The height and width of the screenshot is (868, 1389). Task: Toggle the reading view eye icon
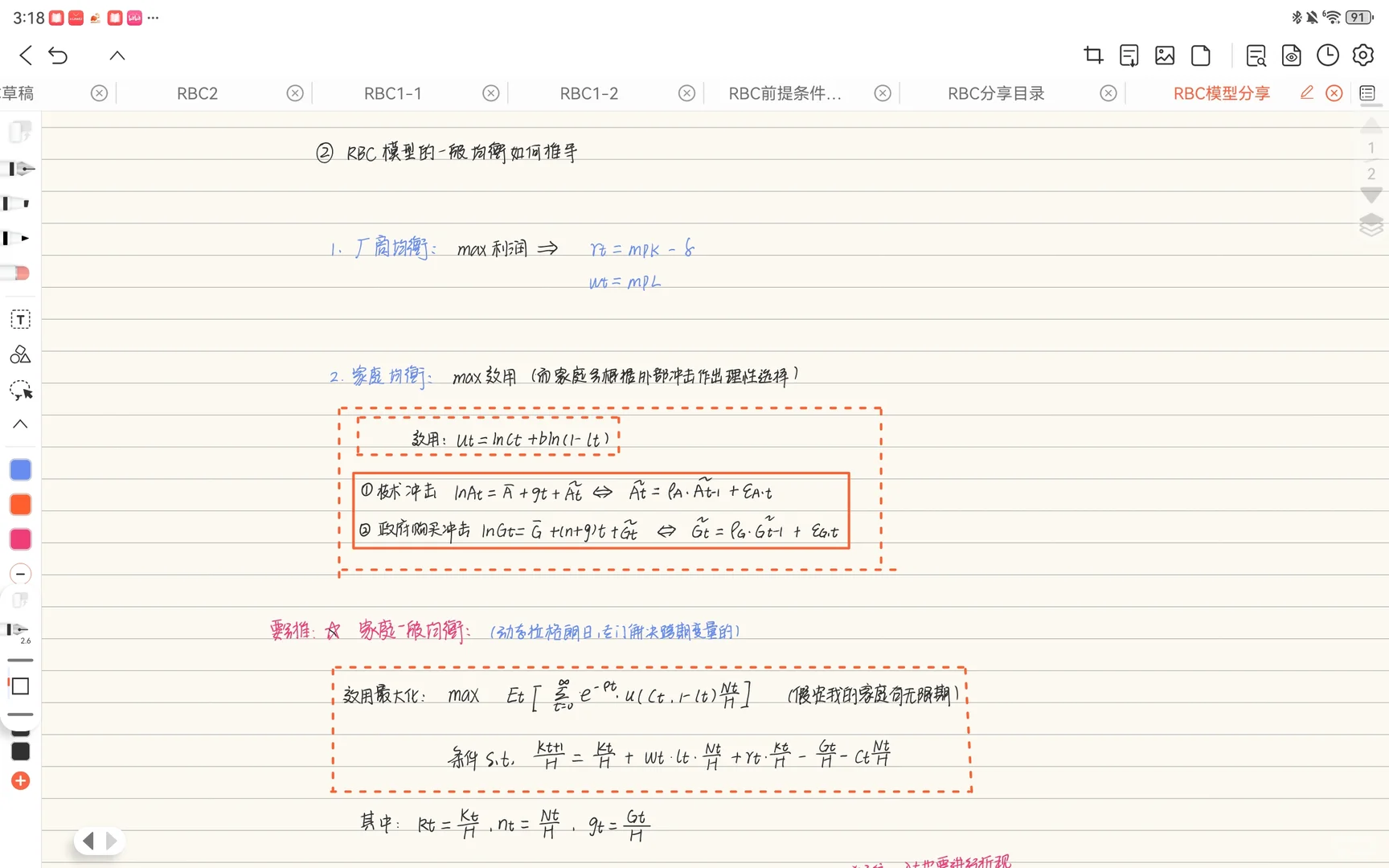tap(1291, 55)
